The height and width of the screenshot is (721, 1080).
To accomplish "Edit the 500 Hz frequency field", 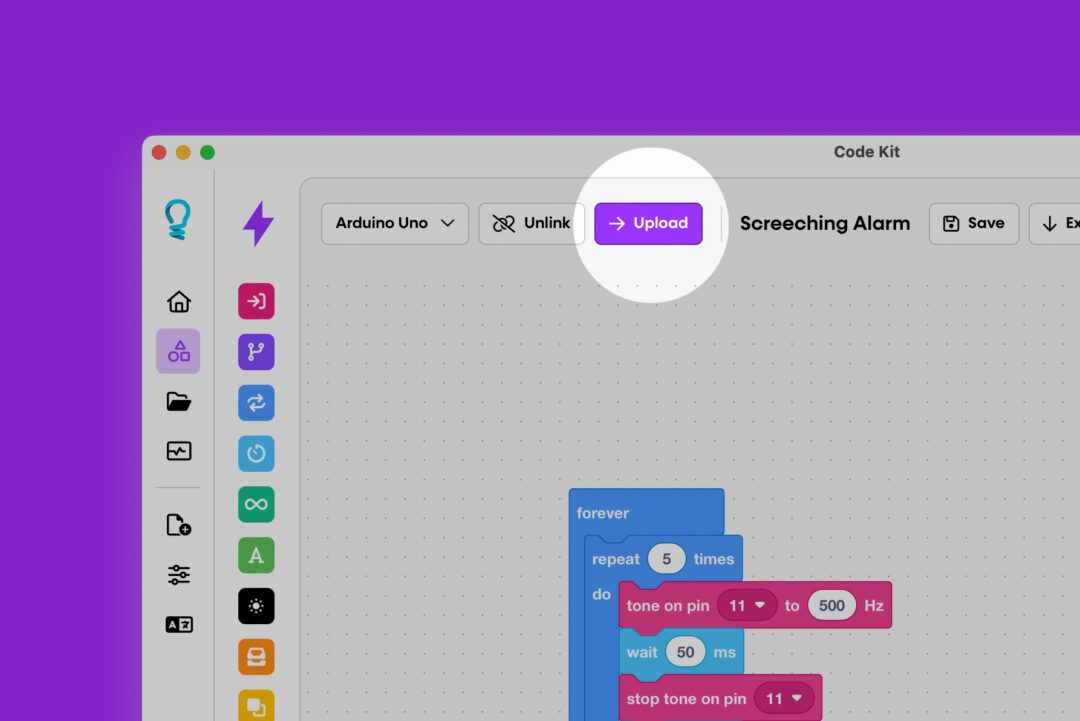I will pyautogui.click(x=831, y=605).
